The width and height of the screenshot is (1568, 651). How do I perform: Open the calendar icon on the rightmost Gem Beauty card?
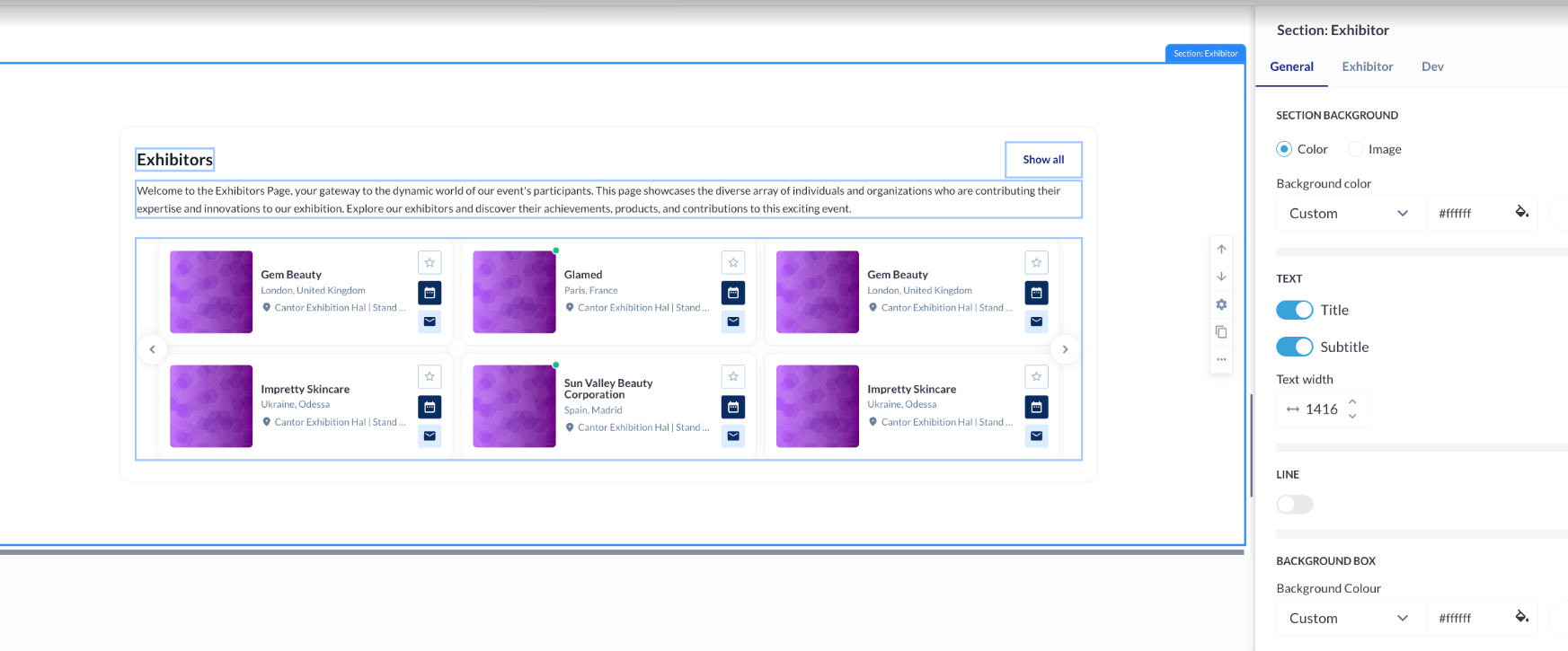coord(1036,293)
